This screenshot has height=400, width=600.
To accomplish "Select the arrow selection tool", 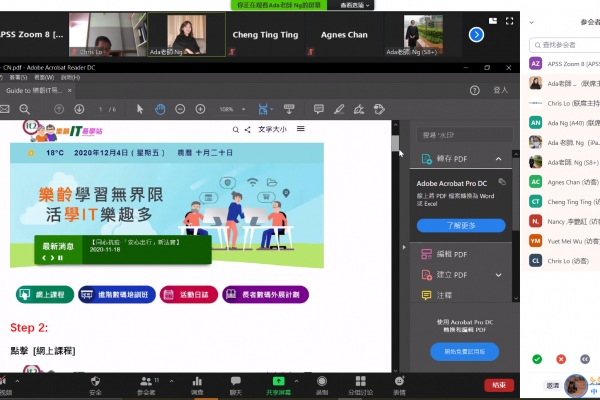I will point(140,109).
